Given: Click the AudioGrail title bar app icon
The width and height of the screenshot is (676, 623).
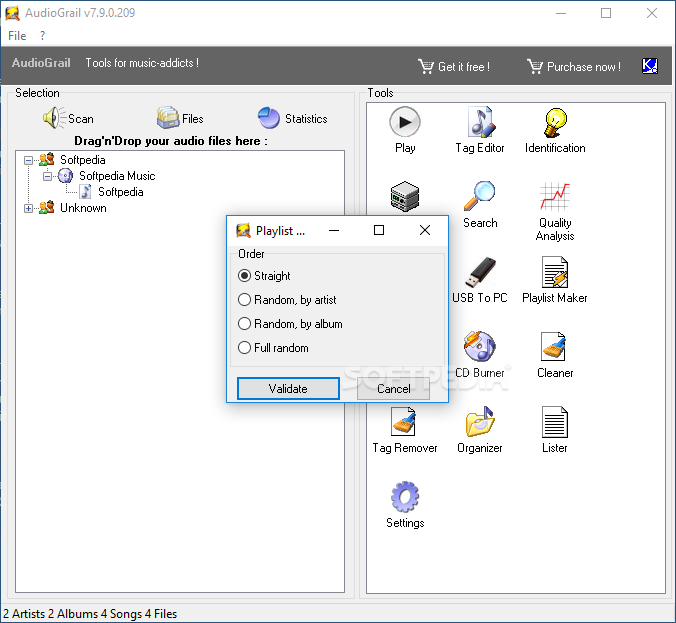Looking at the screenshot, I should click(12, 13).
